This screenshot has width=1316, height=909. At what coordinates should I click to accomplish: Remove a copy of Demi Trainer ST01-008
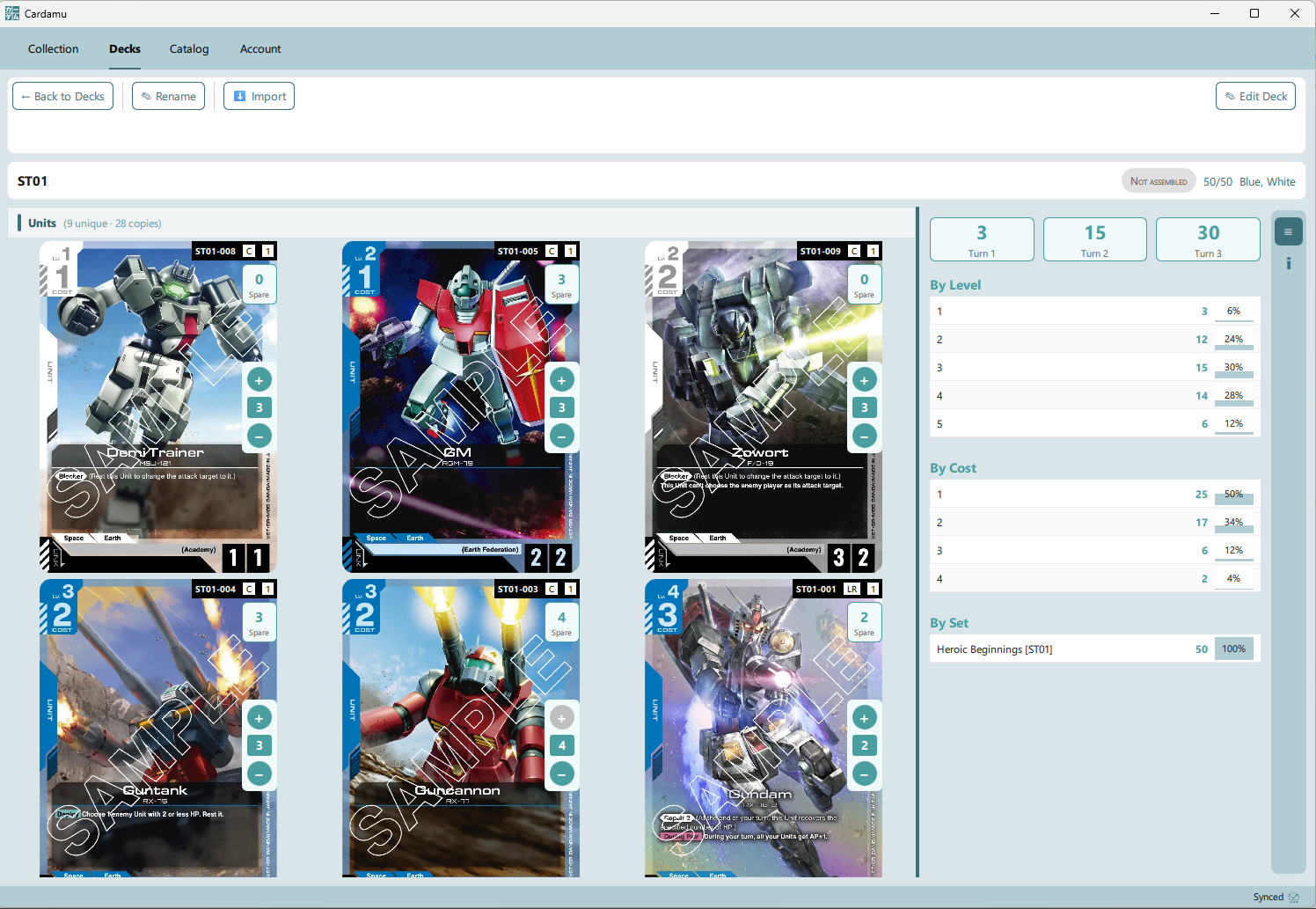click(x=259, y=436)
